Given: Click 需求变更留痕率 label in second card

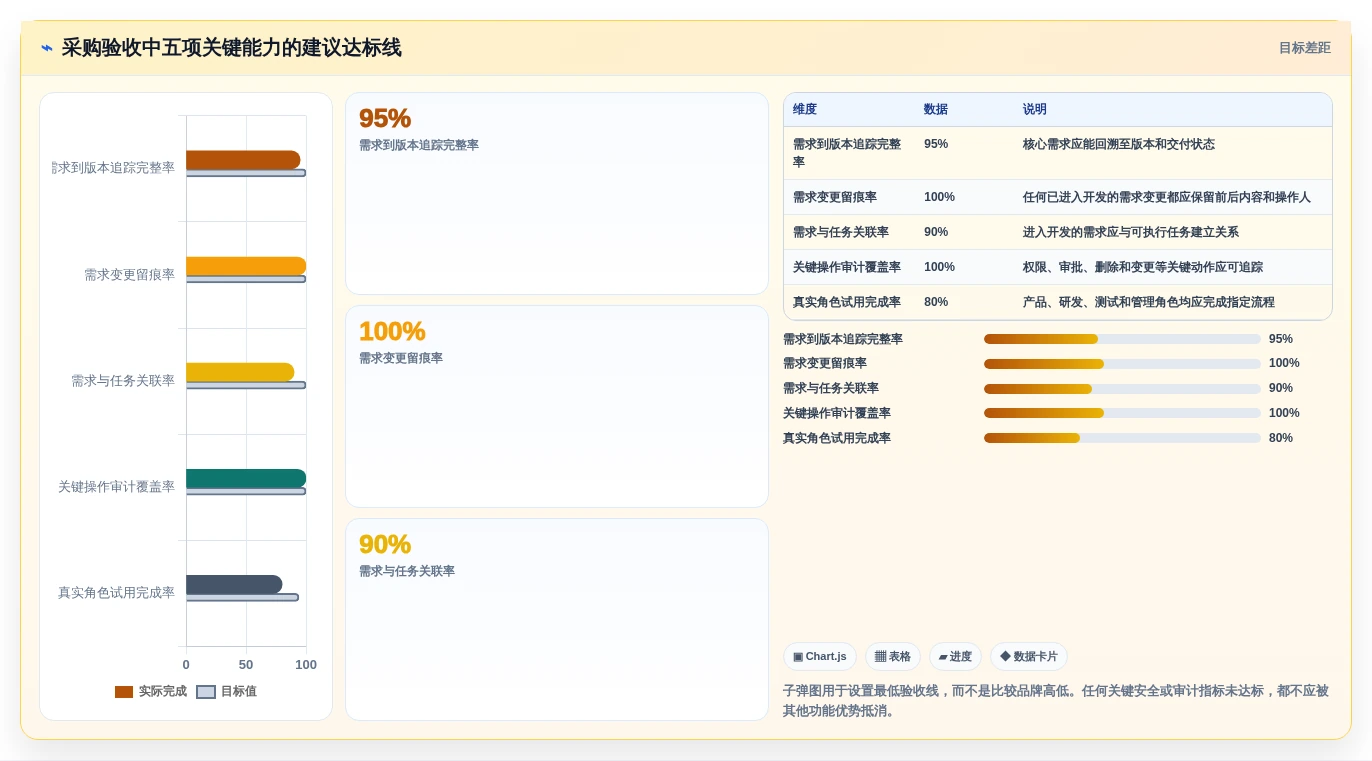Looking at the screenshot, I should coord(401,359).
